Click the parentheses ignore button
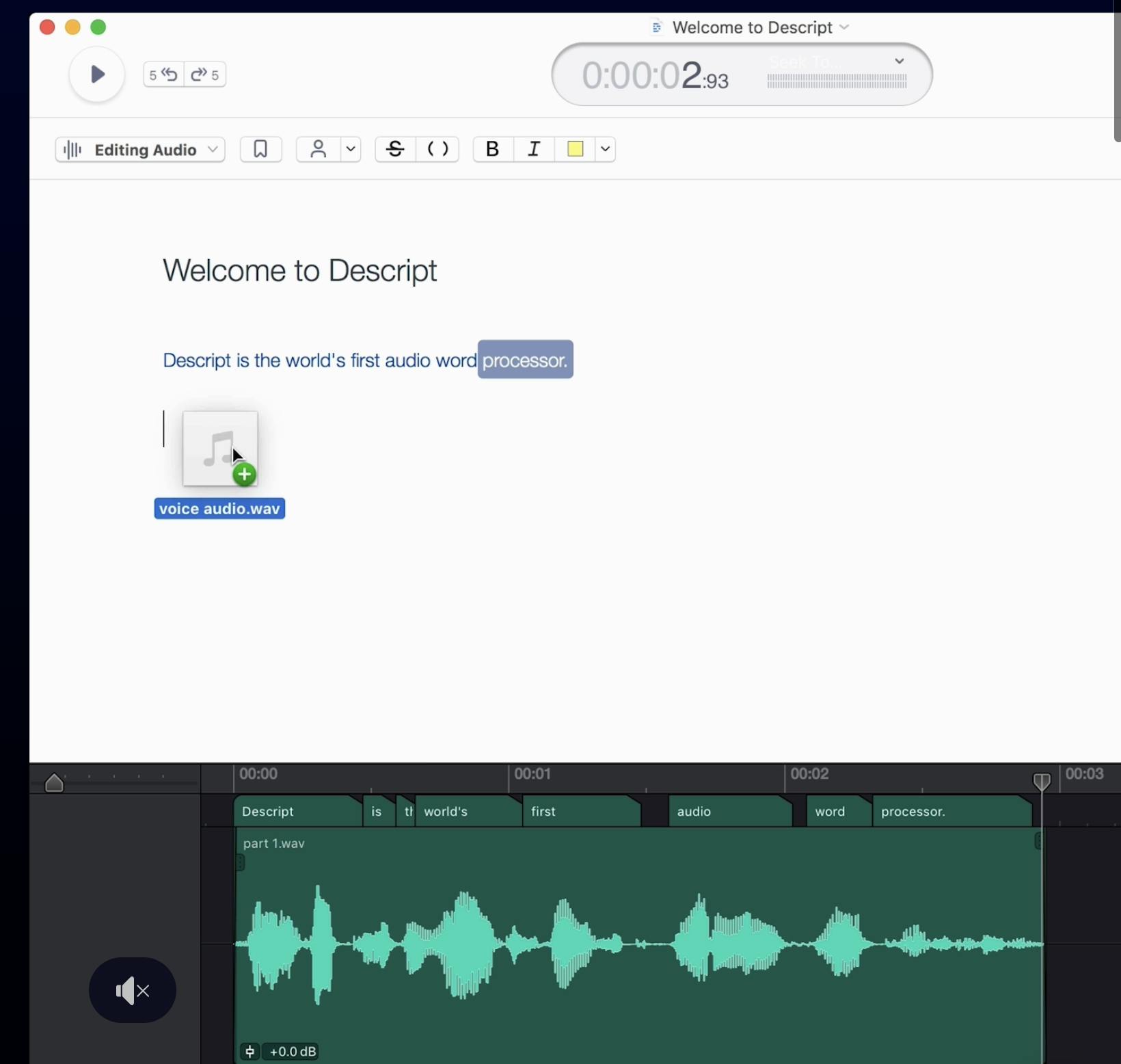 [437, 149]
